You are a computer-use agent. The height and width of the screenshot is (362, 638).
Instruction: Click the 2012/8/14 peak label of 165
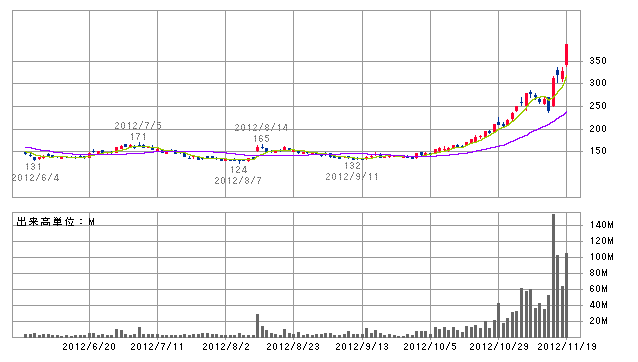(261, 138)
